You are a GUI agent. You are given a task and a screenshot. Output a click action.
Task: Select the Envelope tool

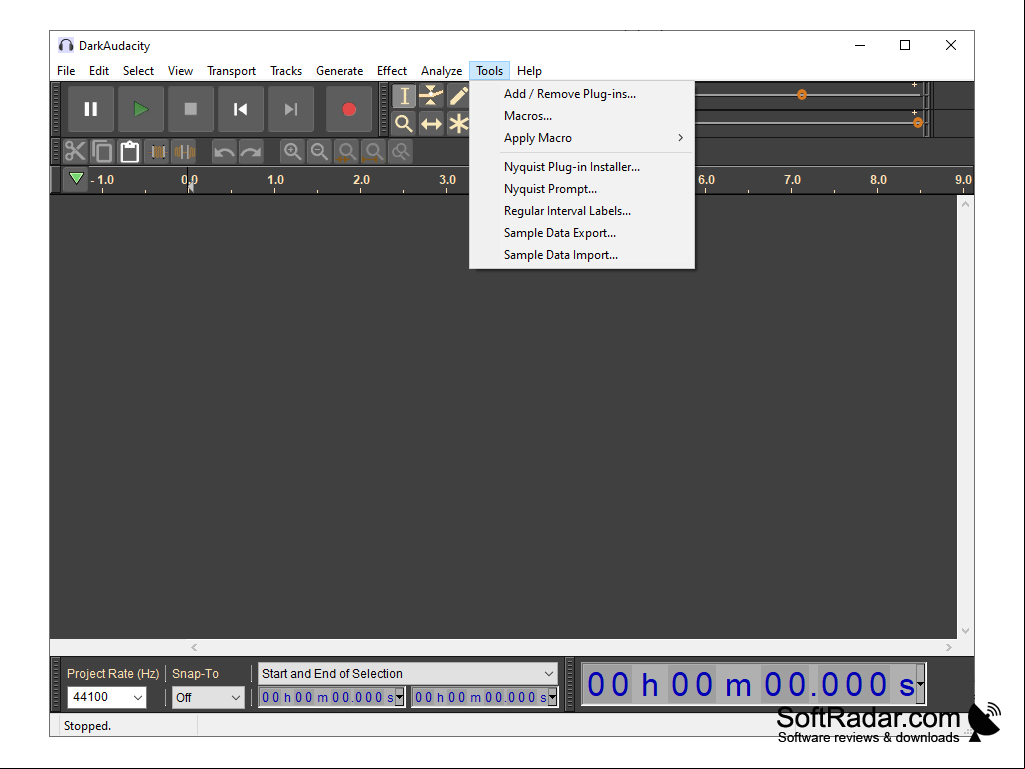pyautogui.click(x=431, y=95)
